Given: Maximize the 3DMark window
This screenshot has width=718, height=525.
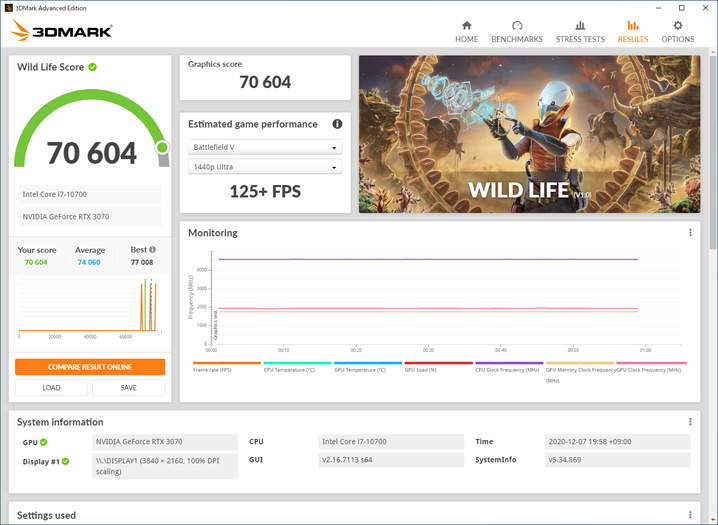Looking at the screenshot, I should (x=682, y=8).
